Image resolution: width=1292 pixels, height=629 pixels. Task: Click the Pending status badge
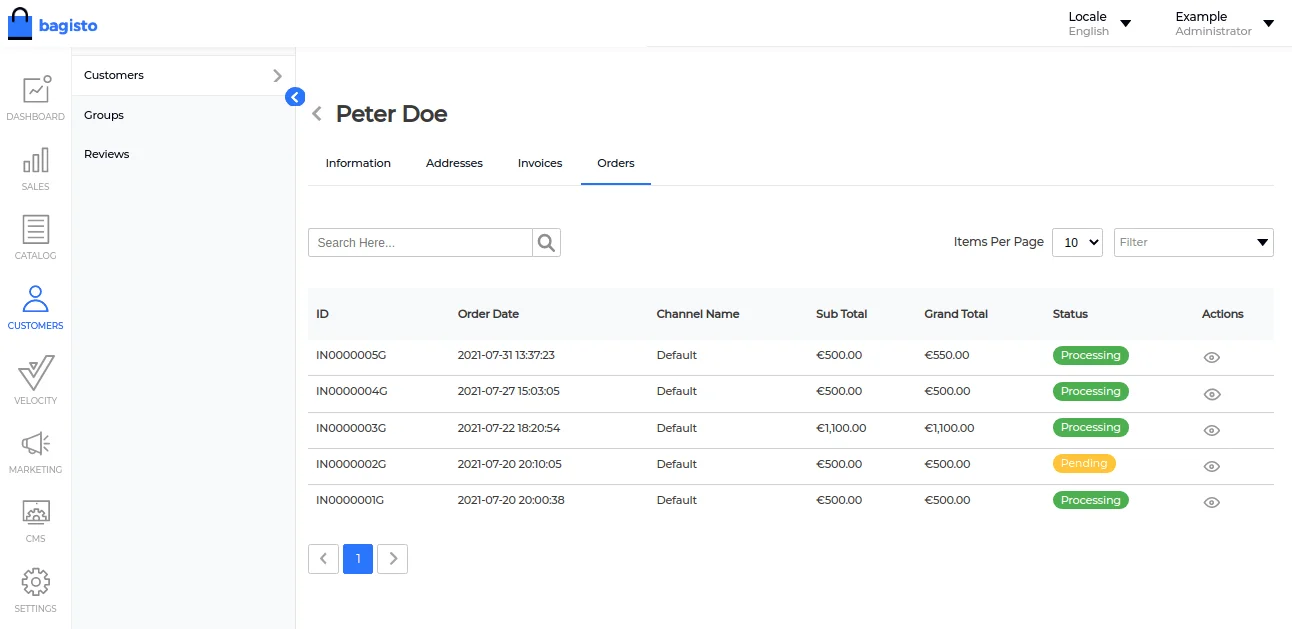1084,464
